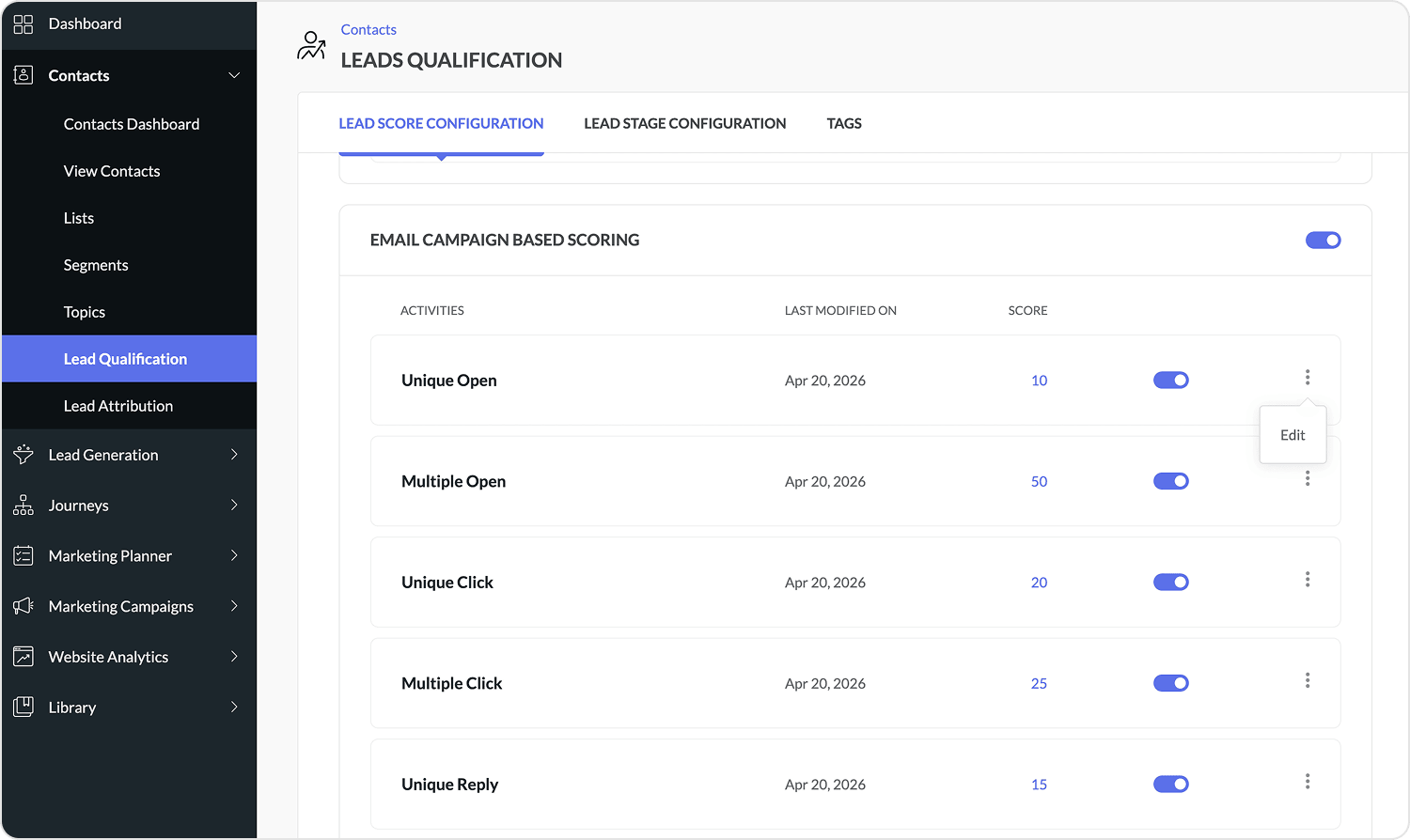
Task: Click Email Campaign Based Scoring heading
Action: coord(505,241)
